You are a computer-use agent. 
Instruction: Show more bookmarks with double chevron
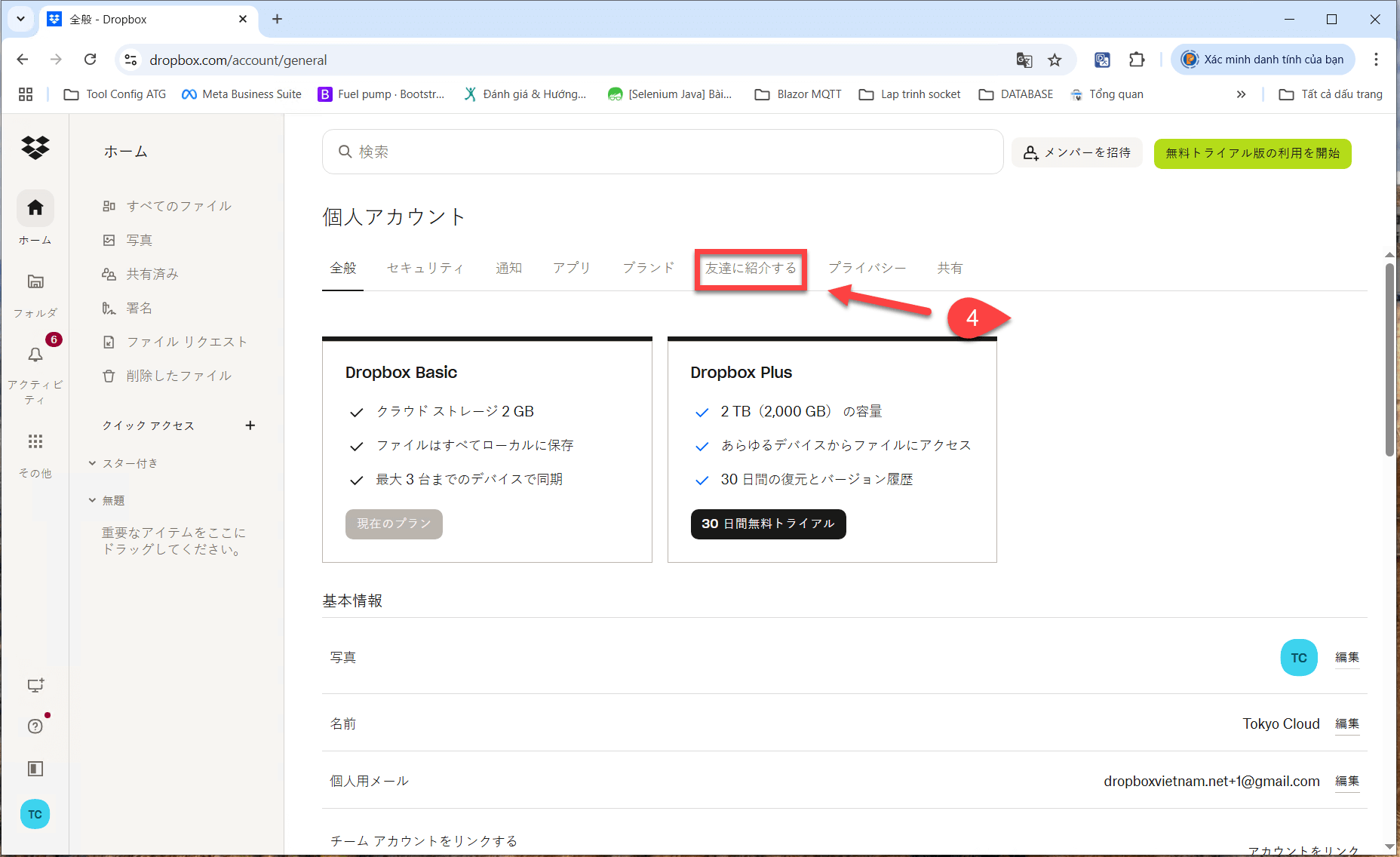coord(1241,94)
